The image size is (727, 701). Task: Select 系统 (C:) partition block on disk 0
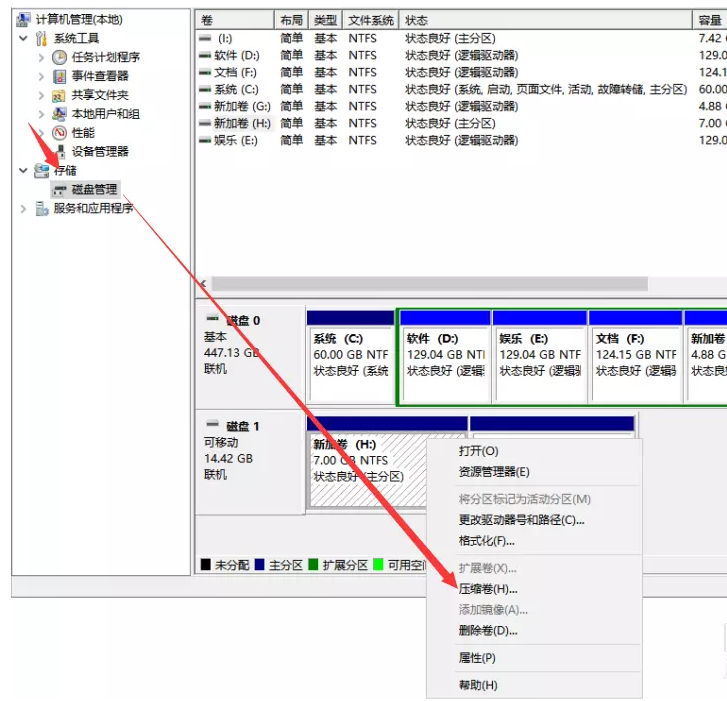pos(351,356)
